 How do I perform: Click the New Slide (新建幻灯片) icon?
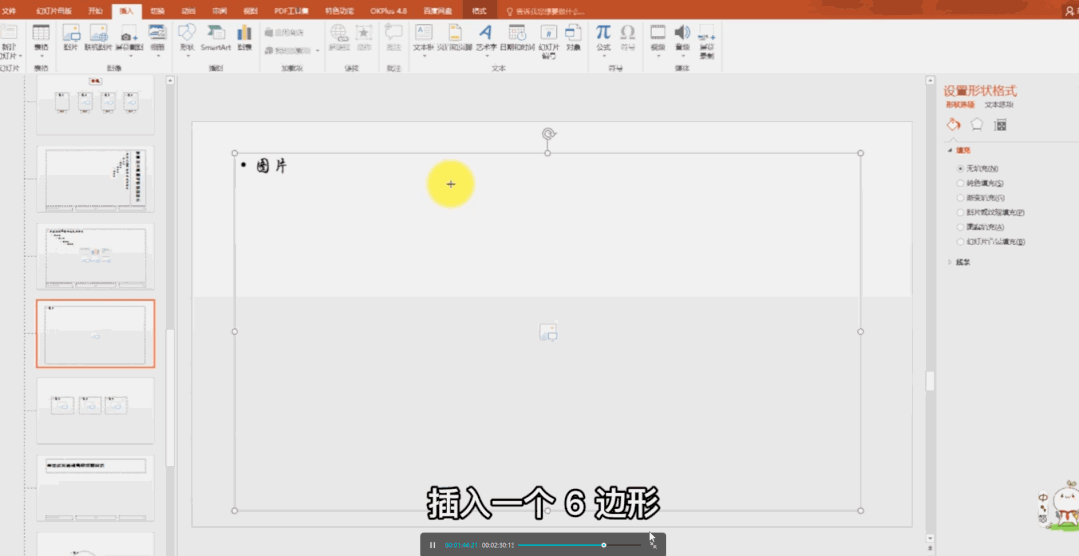(x=9, y=32)
